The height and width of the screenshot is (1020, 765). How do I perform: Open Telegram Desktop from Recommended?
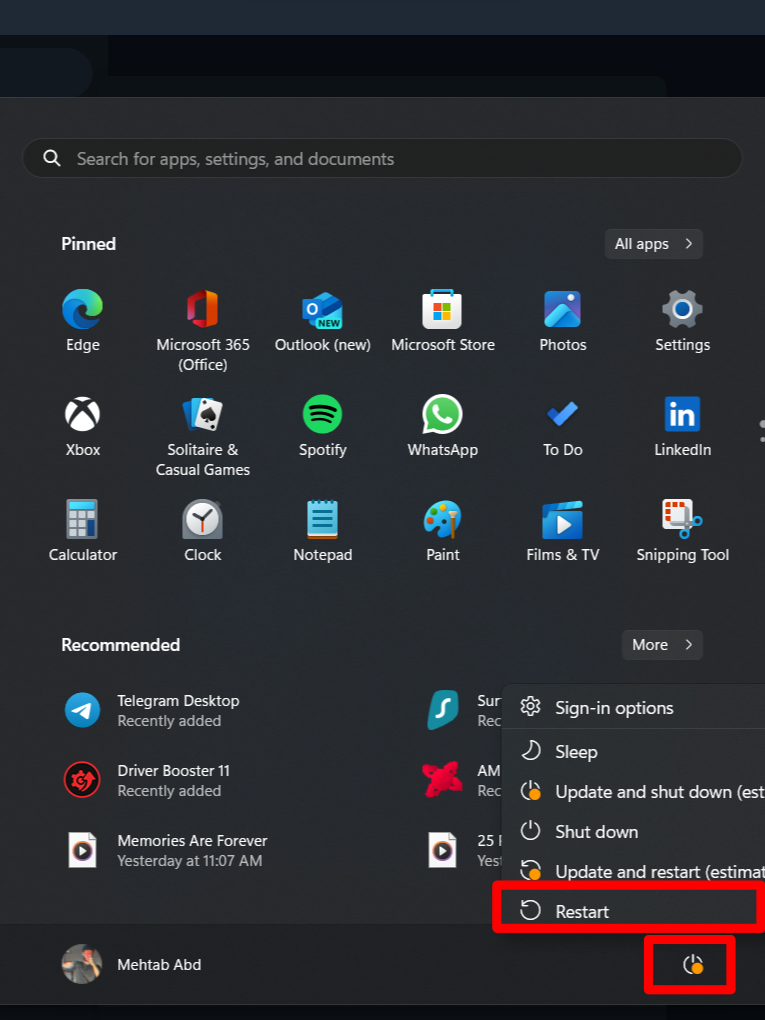[152, 710]
